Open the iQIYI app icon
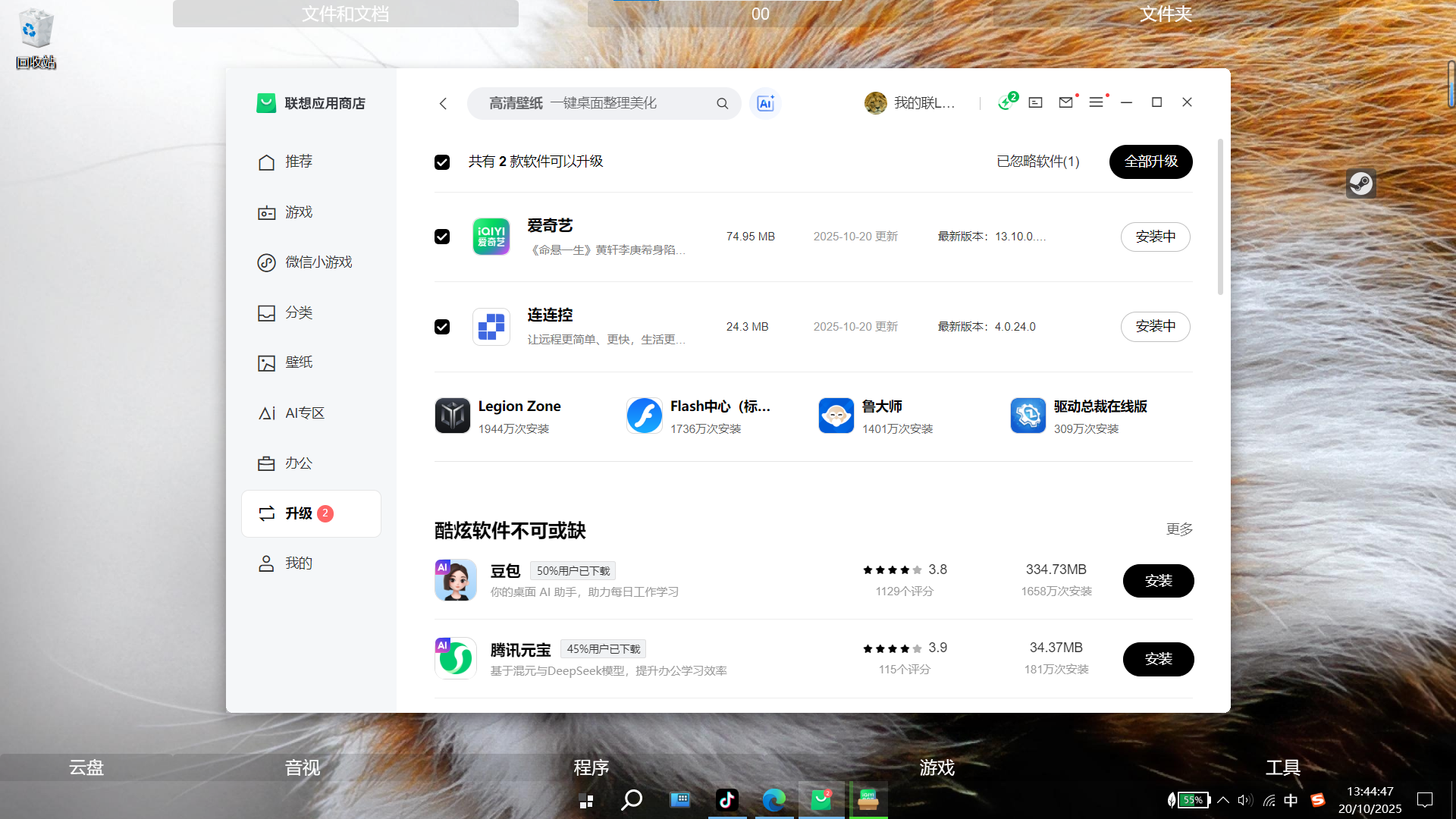 pos(491,237)
